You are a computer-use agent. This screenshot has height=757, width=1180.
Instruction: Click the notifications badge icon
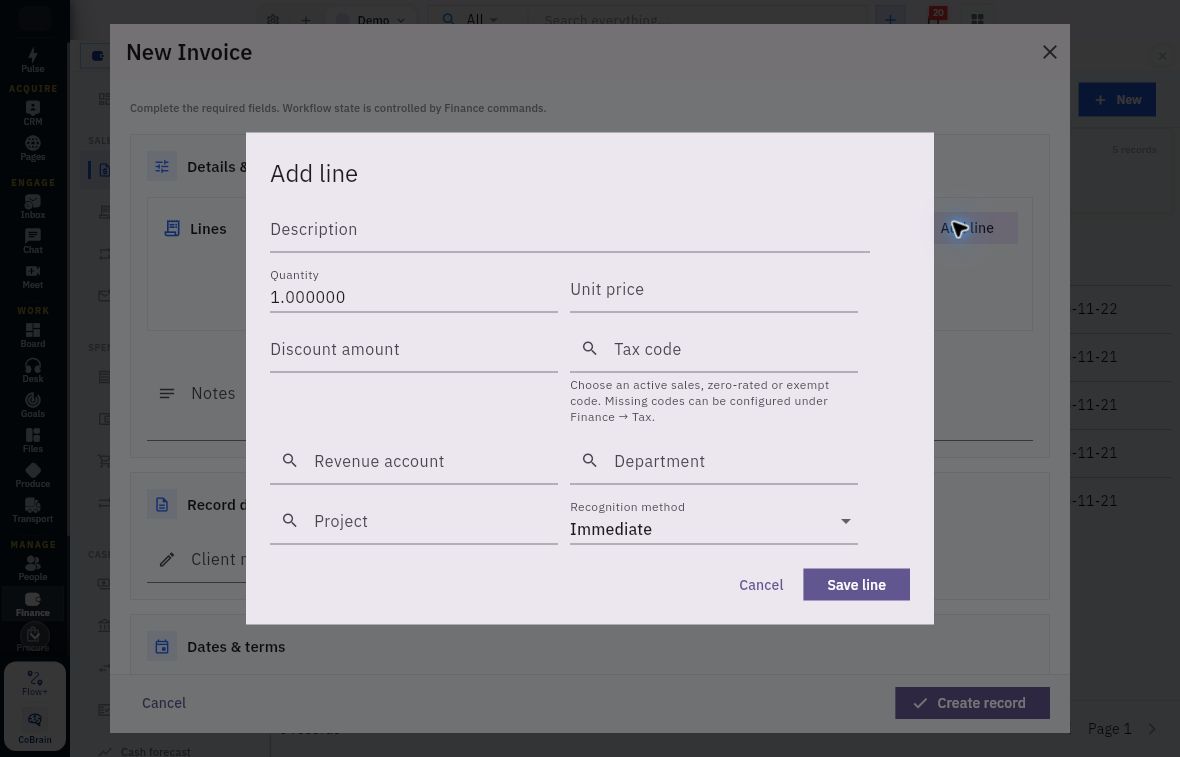[935, 17]
